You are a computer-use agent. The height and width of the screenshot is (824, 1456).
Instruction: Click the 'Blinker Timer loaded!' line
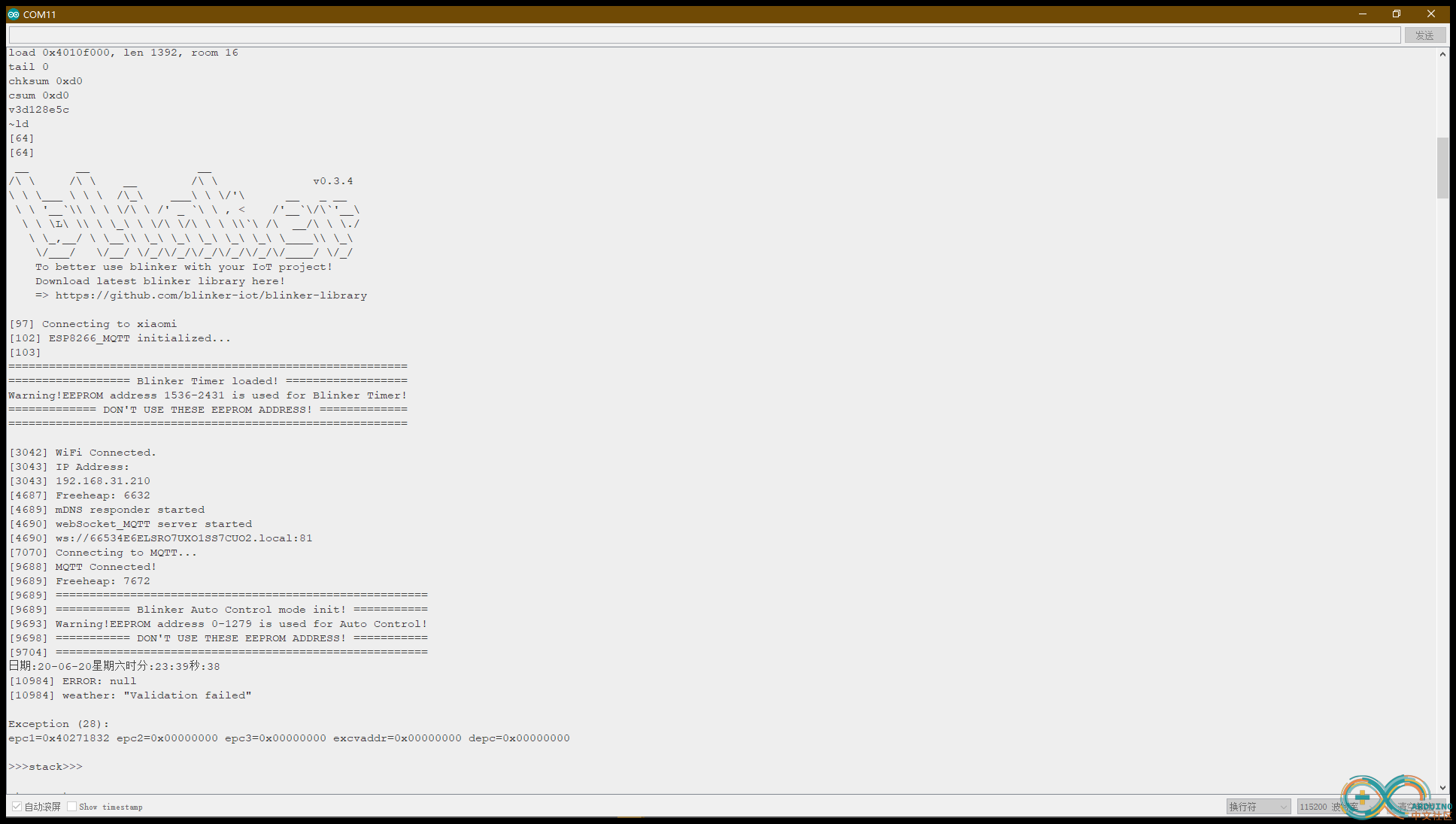pyautogui.click(x=208, y=381)
